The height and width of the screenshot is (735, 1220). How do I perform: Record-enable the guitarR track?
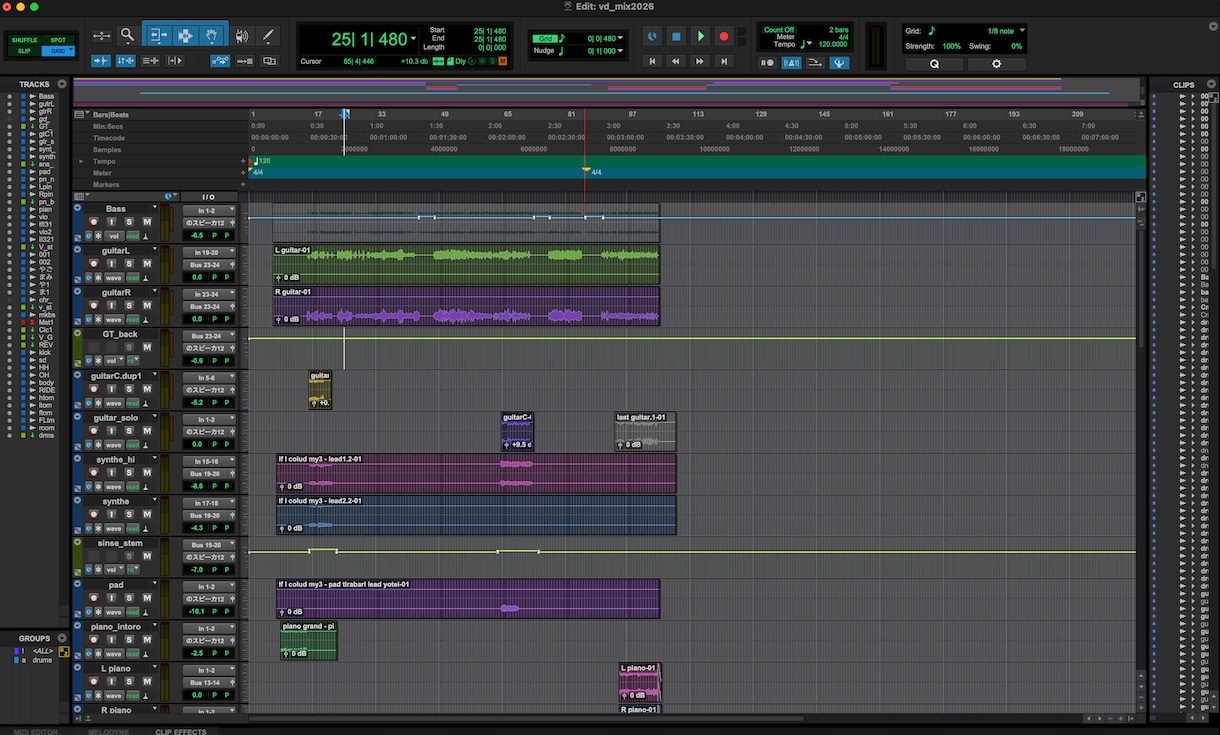94,306
